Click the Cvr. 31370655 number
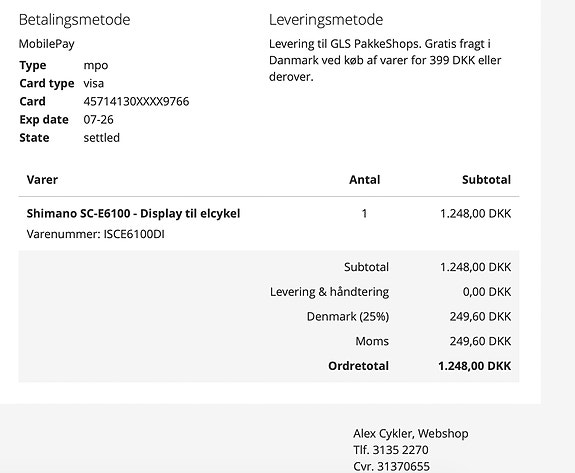 pos(391,466)
